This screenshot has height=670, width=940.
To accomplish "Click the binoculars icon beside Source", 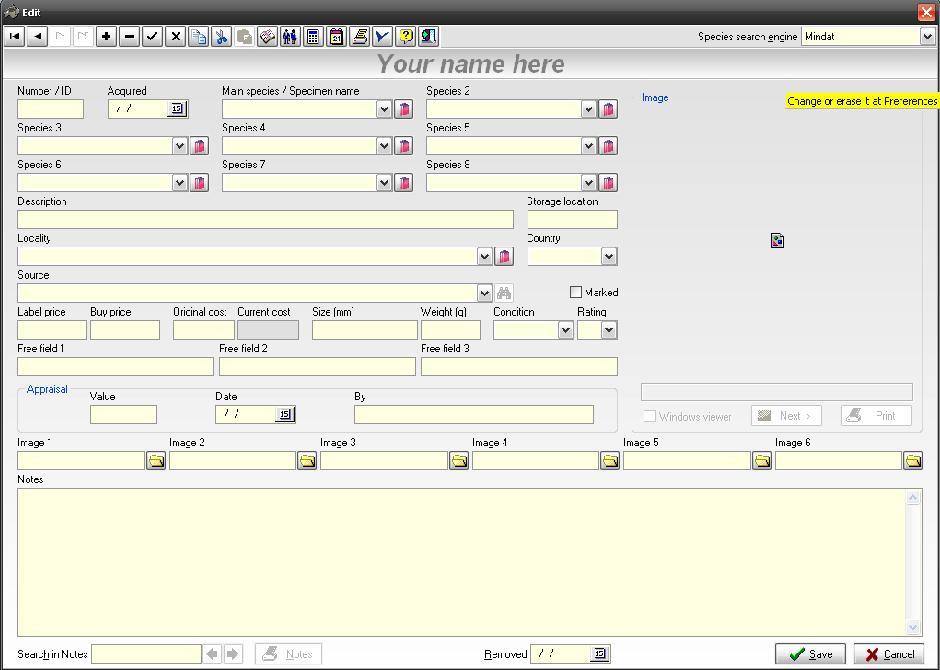I will (504, 293).
